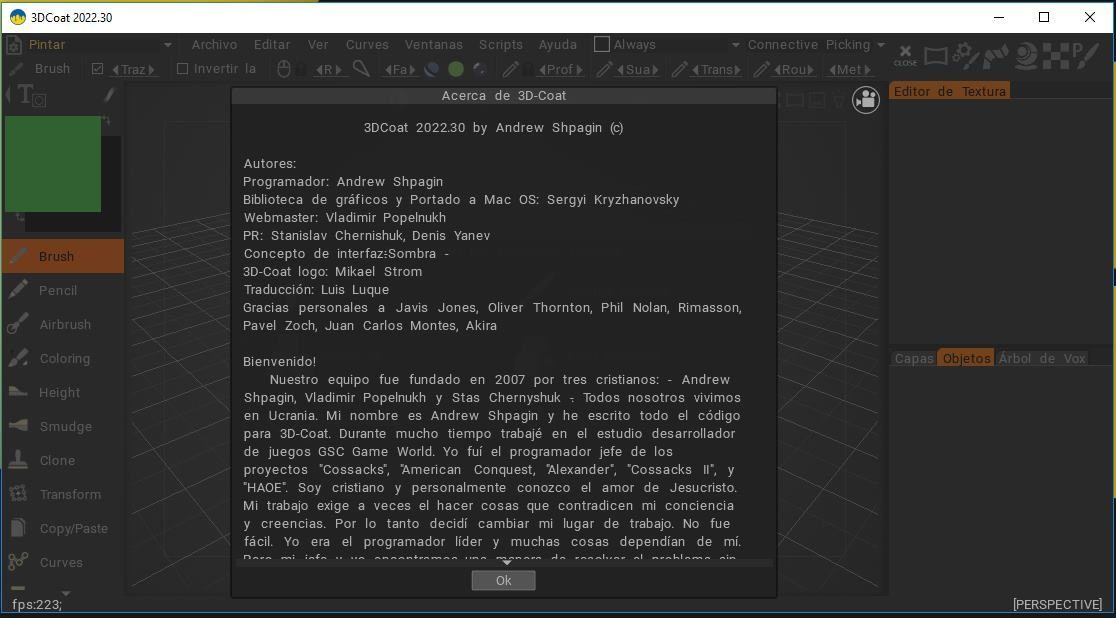
Task: Open the Ayuda menu
Action: coord(557,44)
